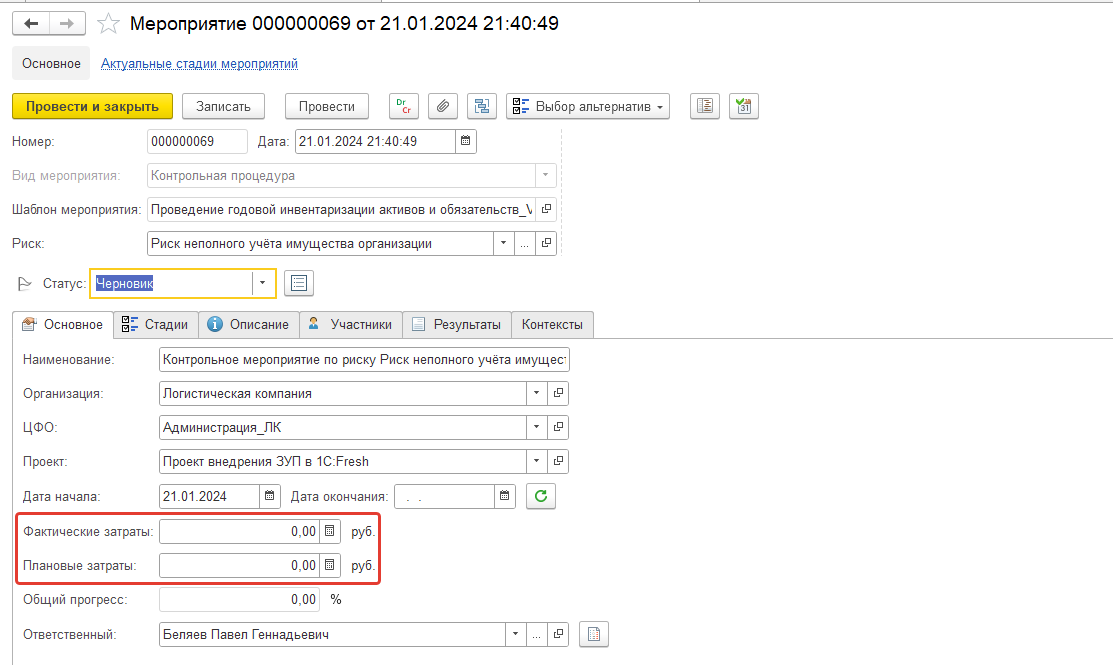Screen dimensions: 1113x665
Task: Click the green calendar icon in toolbar
Action: 744,106
